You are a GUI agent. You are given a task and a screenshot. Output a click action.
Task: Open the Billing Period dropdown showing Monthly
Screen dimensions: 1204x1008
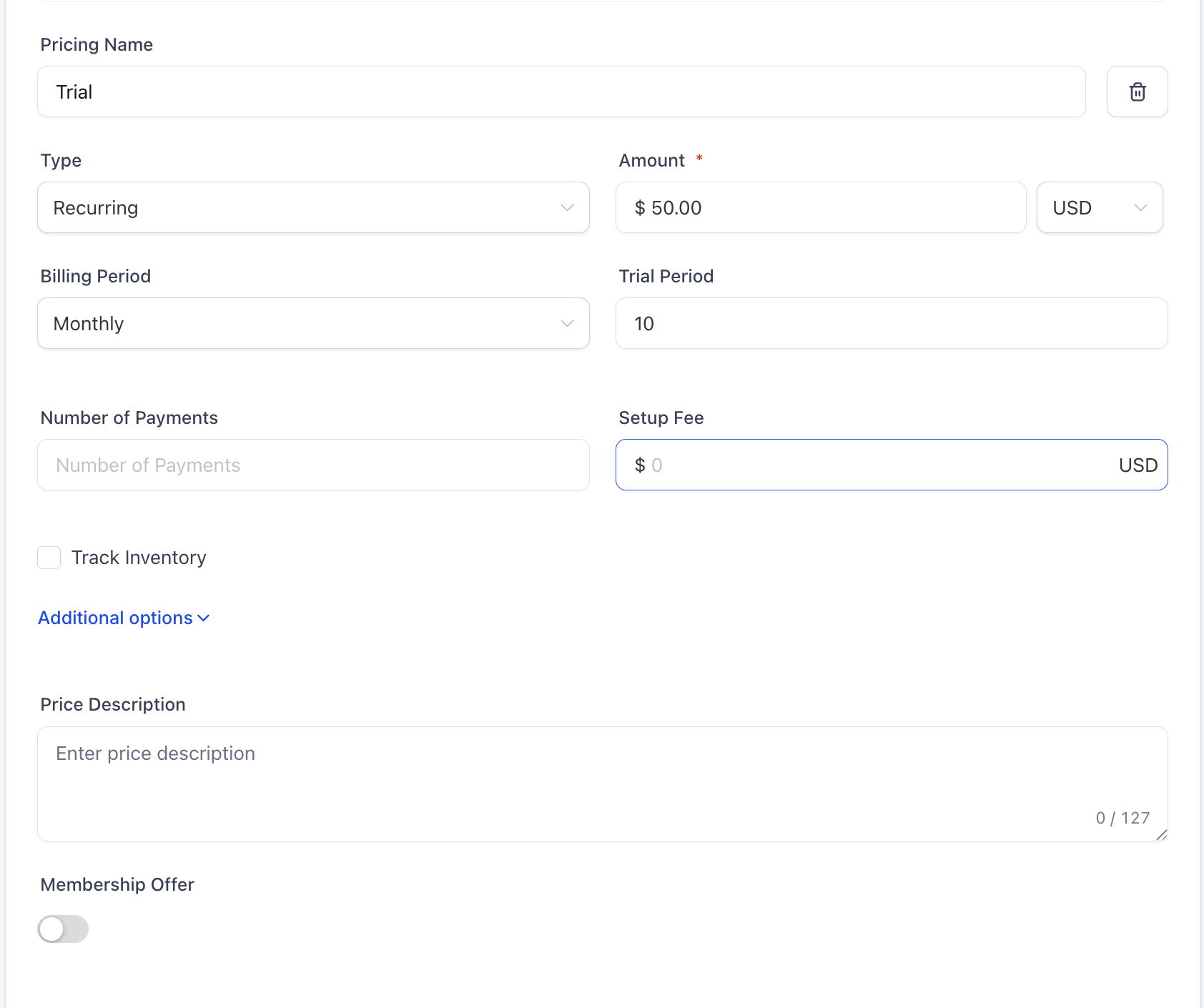pos(313,323)
